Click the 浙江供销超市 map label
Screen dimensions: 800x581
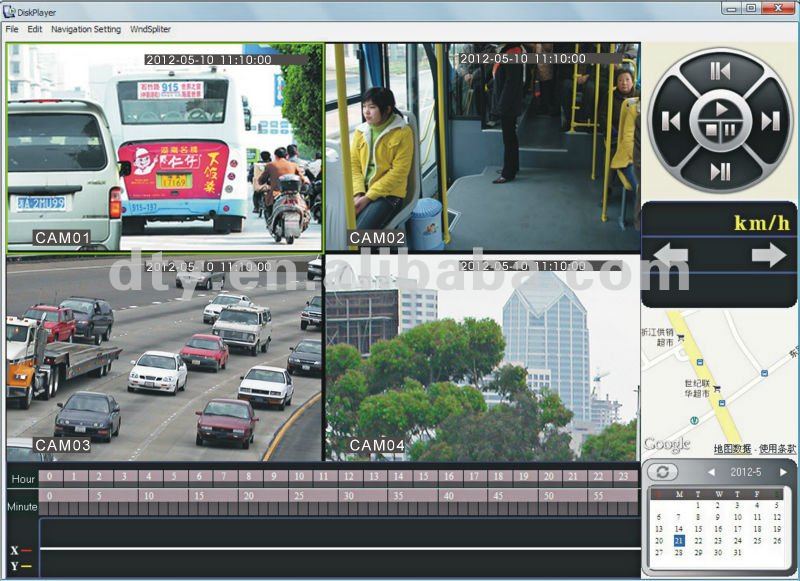tap(658, 337)
